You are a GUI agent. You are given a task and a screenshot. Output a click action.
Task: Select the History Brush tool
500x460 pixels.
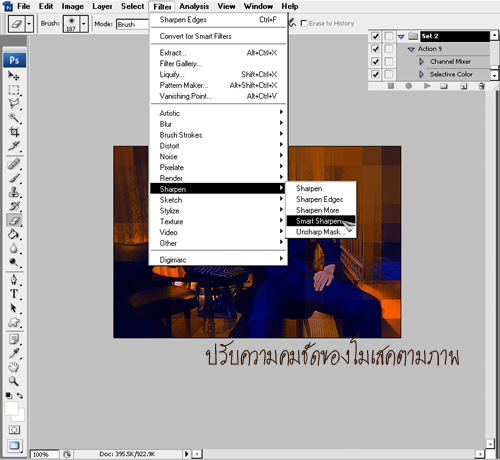pyautogui.click(x=14, y=206)
